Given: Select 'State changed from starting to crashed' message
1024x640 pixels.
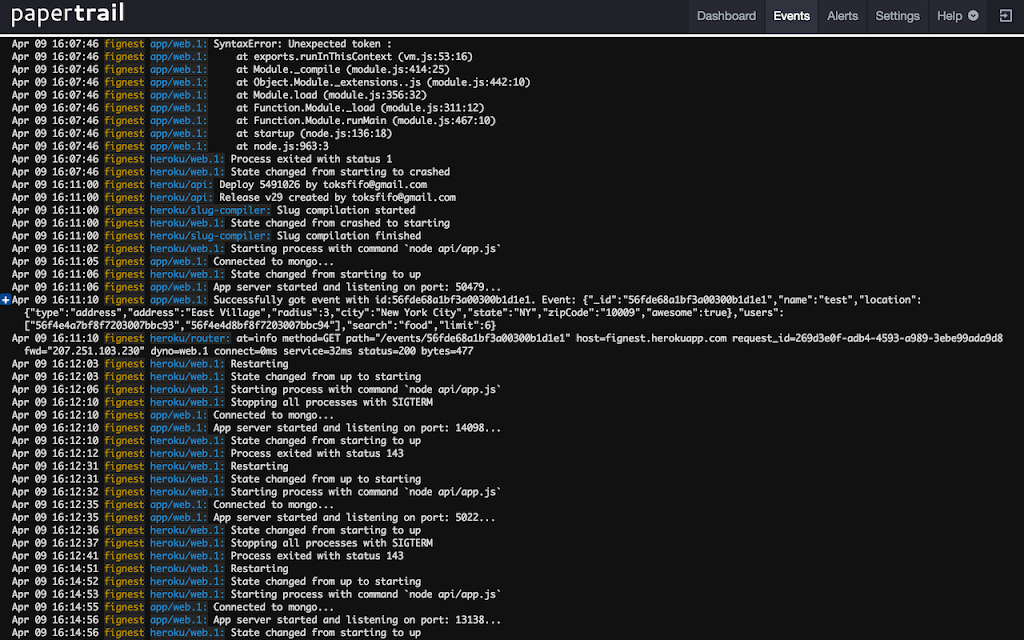Looking at the screenshot, I should [340, 172].
